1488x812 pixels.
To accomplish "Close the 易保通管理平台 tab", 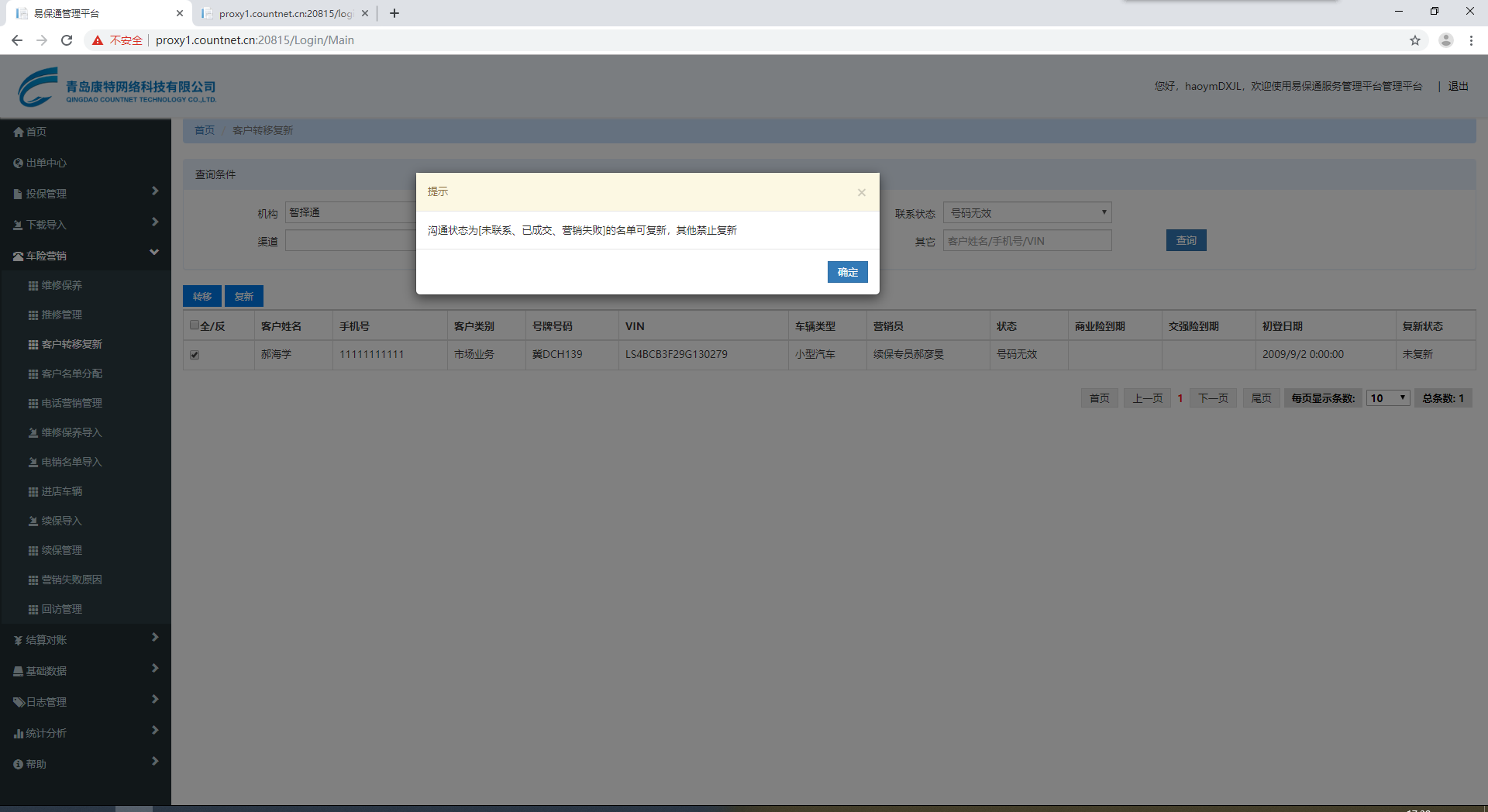I will click(x=180, y=13).
